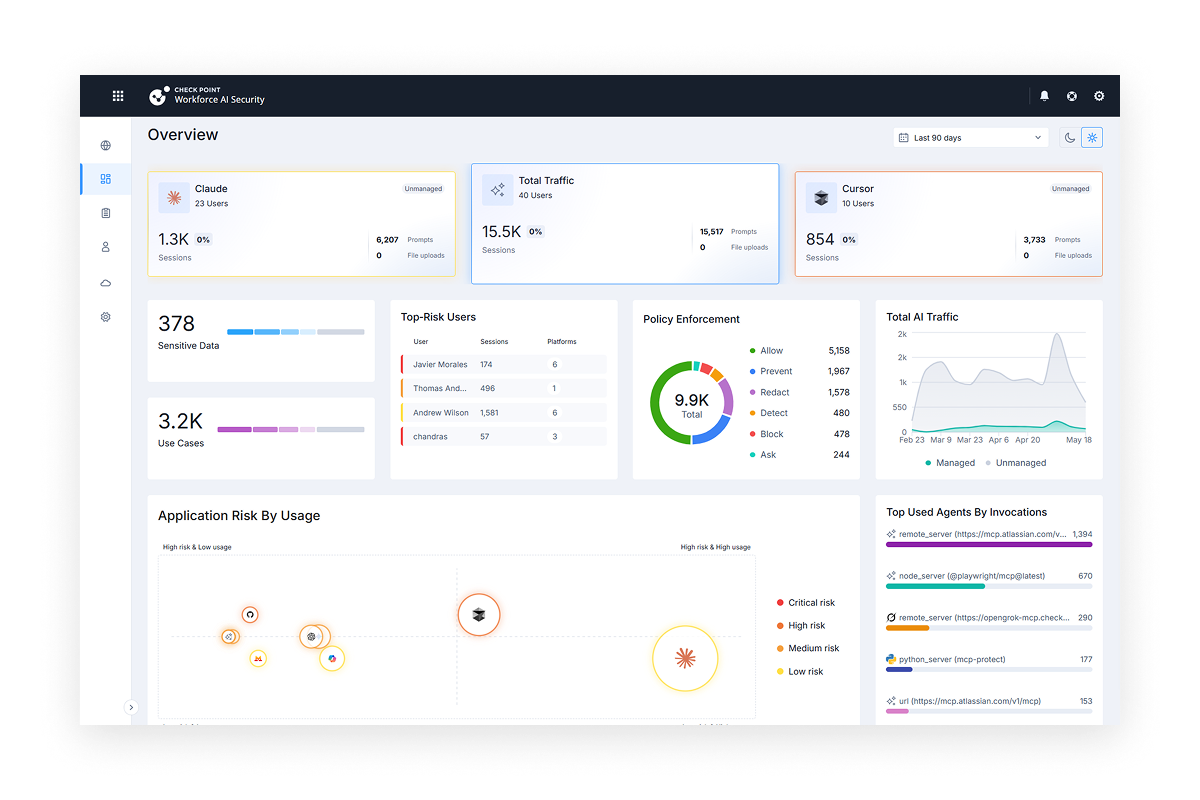Click the Unmanaged badge on Cursor card

tap(1070, 188)
